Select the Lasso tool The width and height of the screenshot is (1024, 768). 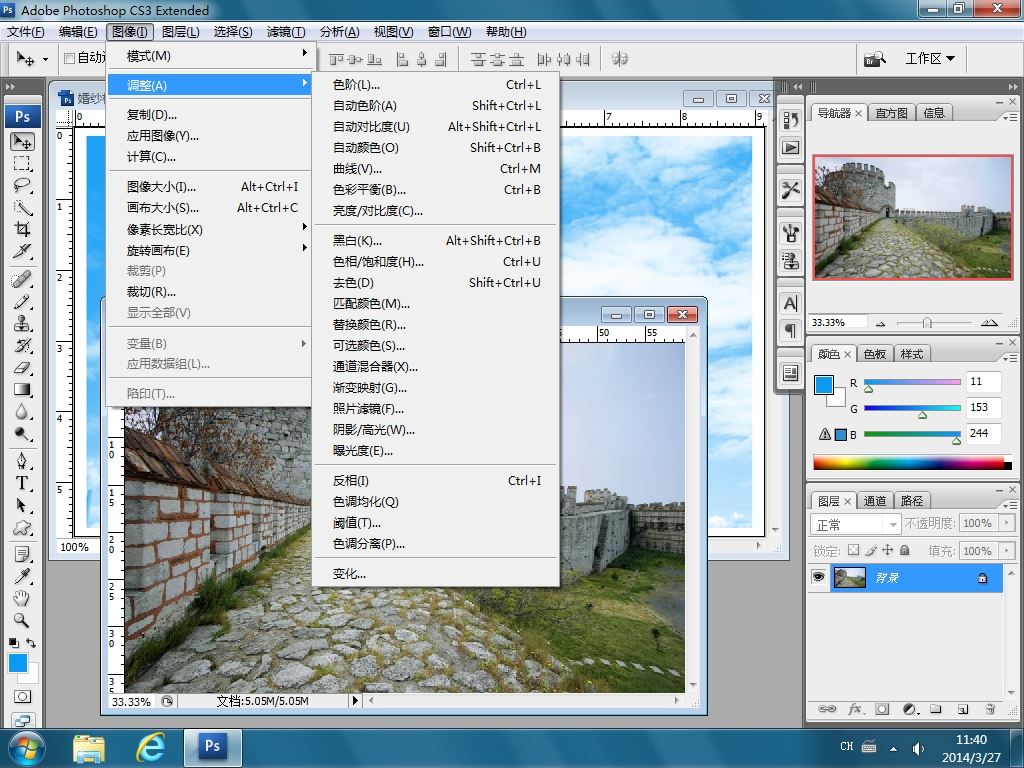tap(22, 185)
